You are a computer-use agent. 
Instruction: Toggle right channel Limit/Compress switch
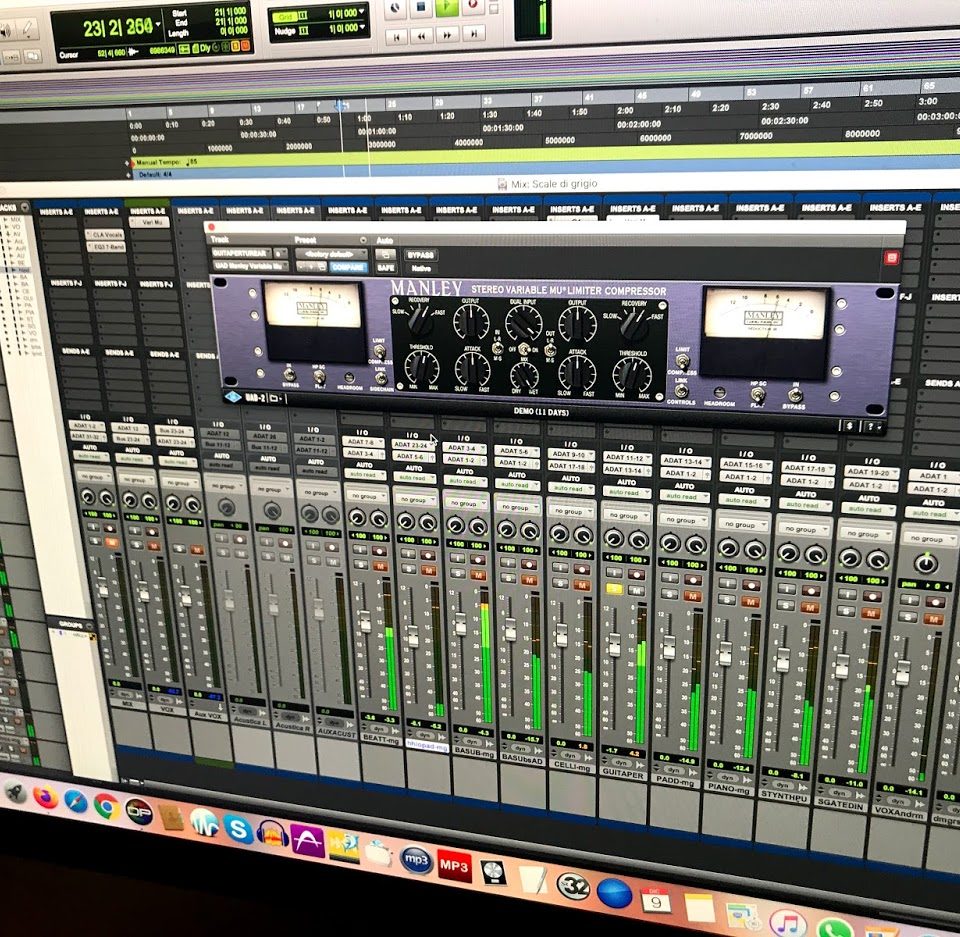pos(682,360)
